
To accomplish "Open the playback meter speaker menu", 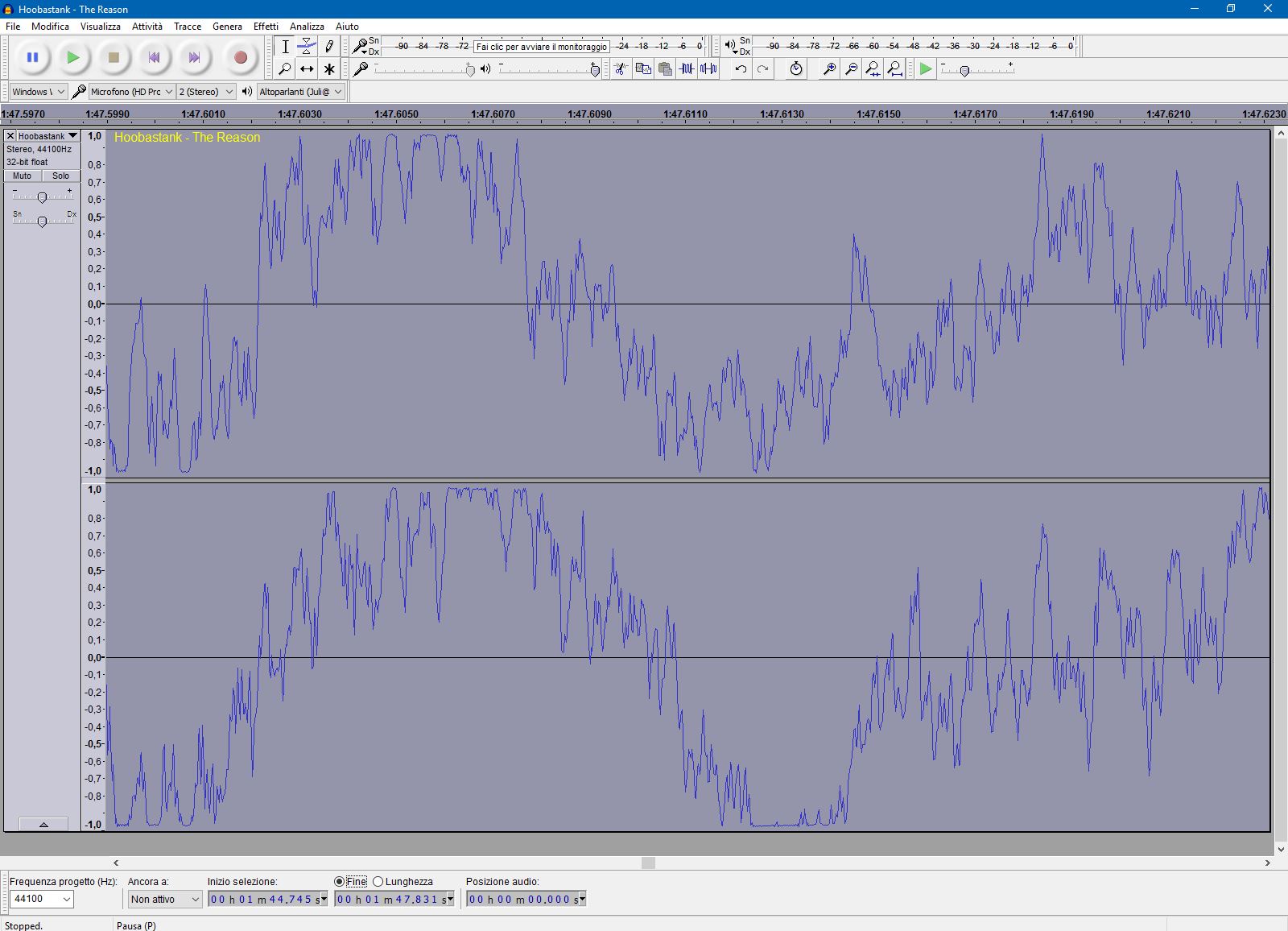I will click(x=729, y=46).
